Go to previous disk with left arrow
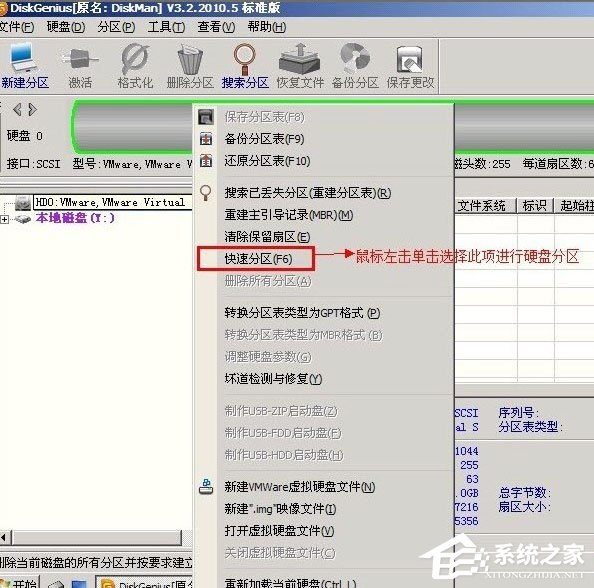 click(x=17, y=109)
